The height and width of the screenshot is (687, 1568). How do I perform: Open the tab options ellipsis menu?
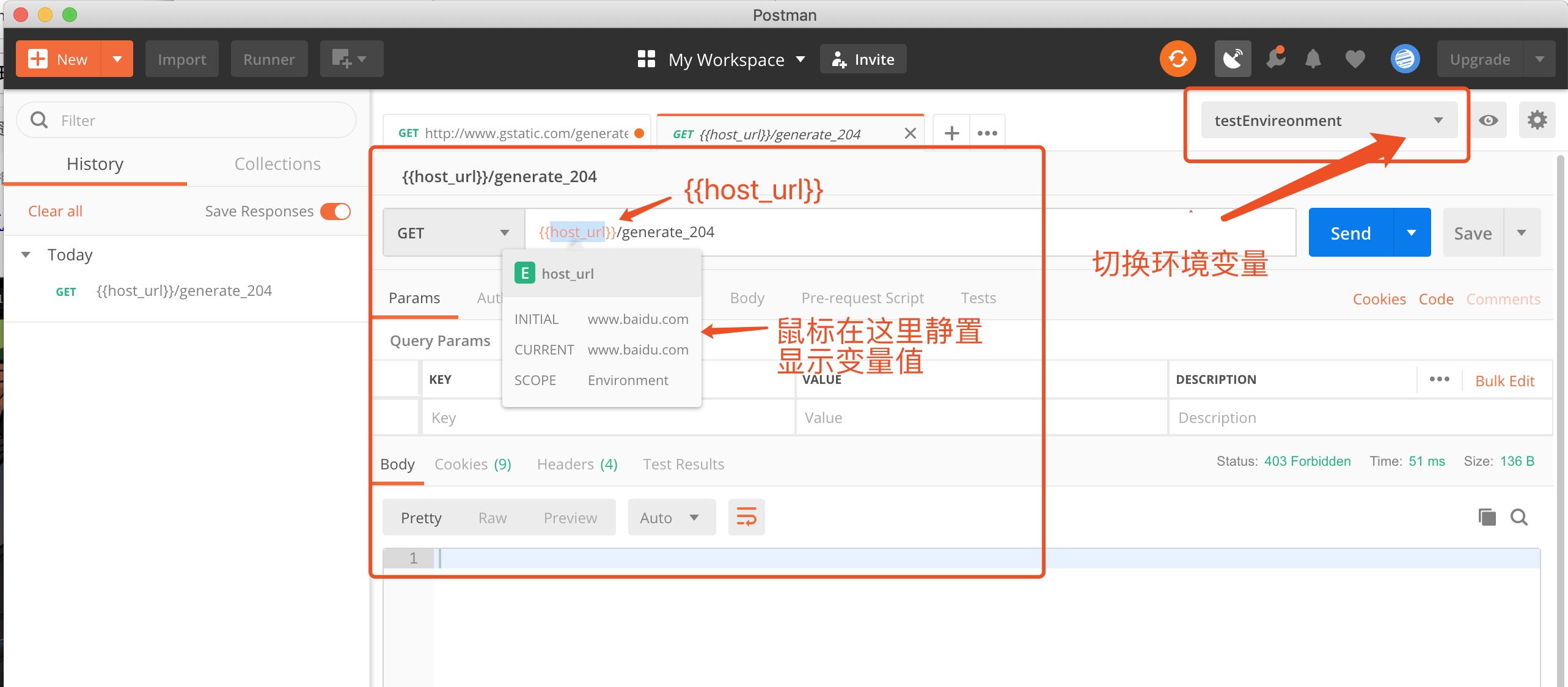(987, 133)
